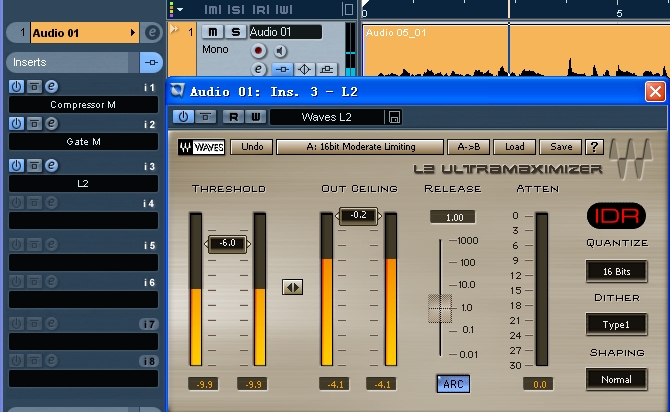Enable Read automation R in L2 window
The width and height of the screenshot is (670, 412).
tap(233, 117)
